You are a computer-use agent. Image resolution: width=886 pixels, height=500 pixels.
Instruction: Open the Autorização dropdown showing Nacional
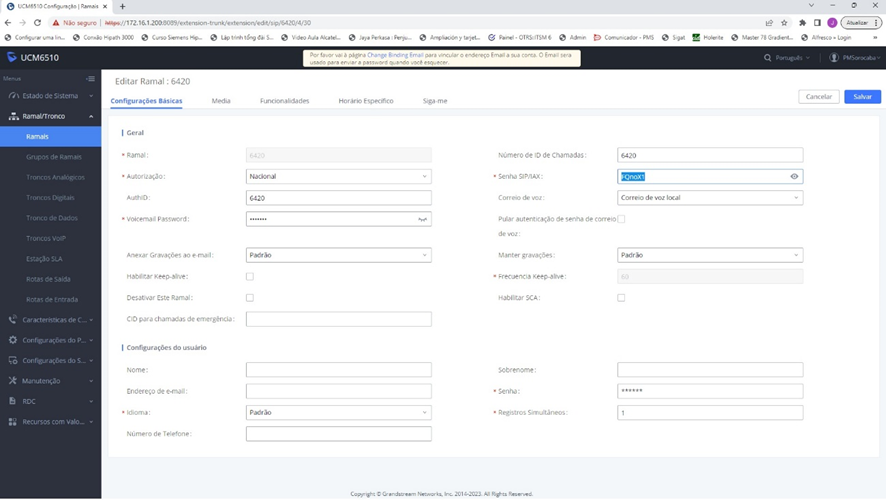[x=338, y=177]
